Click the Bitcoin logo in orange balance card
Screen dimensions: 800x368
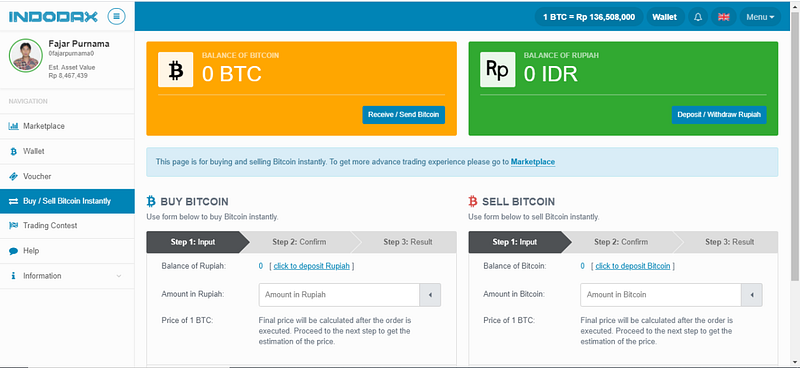coord(176,69)
